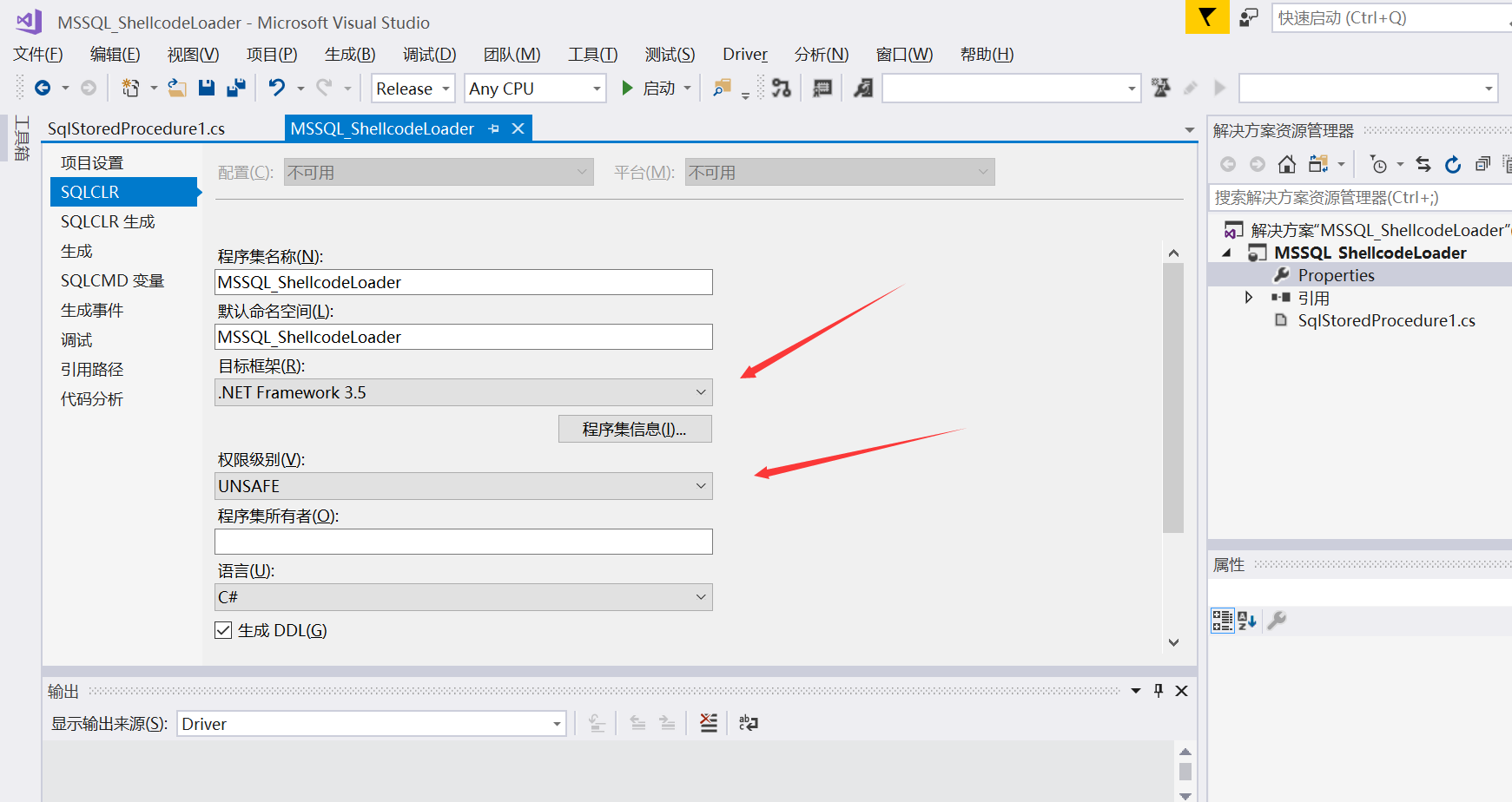Select the SQLCMD 变量 page
The image size is (1512, 802).
coord(112,280)
